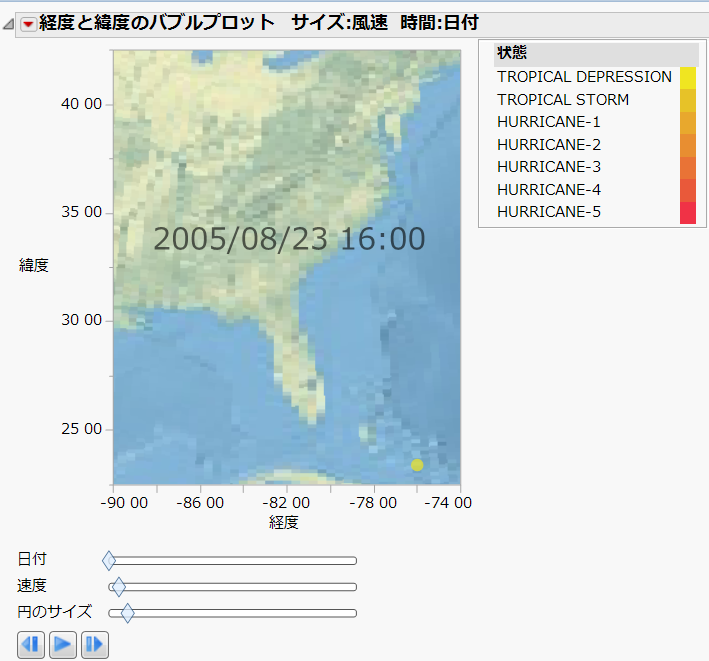709x661 pixels.
Task: Click the 経度 horizontal axis label
Action: click(x=284, y=522)
